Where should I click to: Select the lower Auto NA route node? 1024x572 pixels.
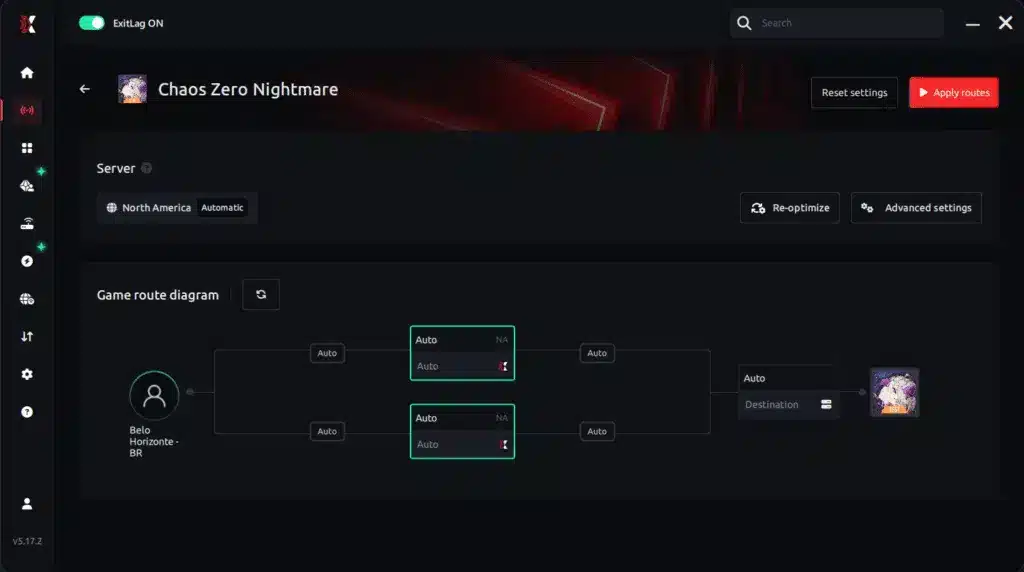pyautogui.click(x=462, y=431)
